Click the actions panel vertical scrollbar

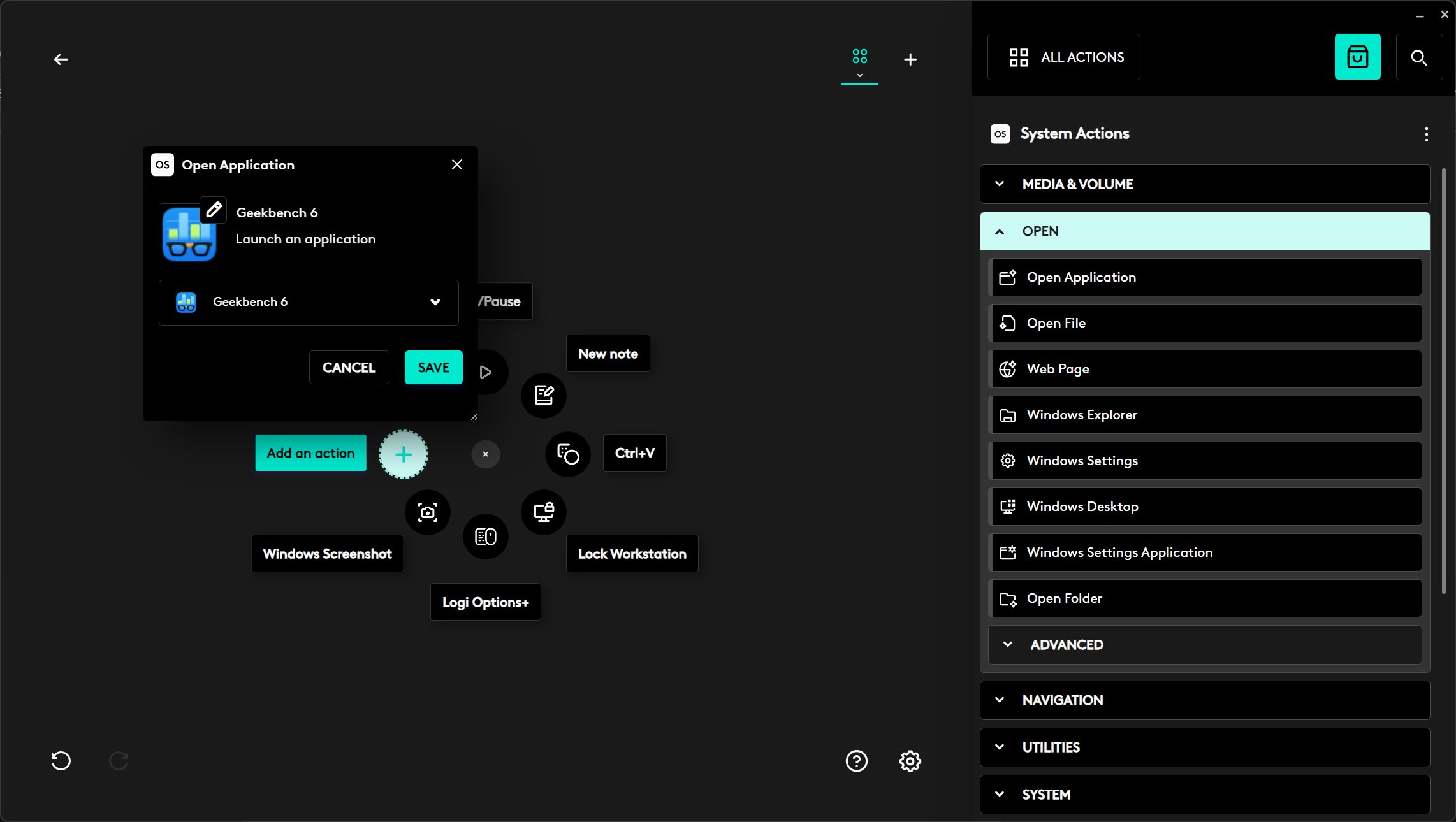point(1443,382)
